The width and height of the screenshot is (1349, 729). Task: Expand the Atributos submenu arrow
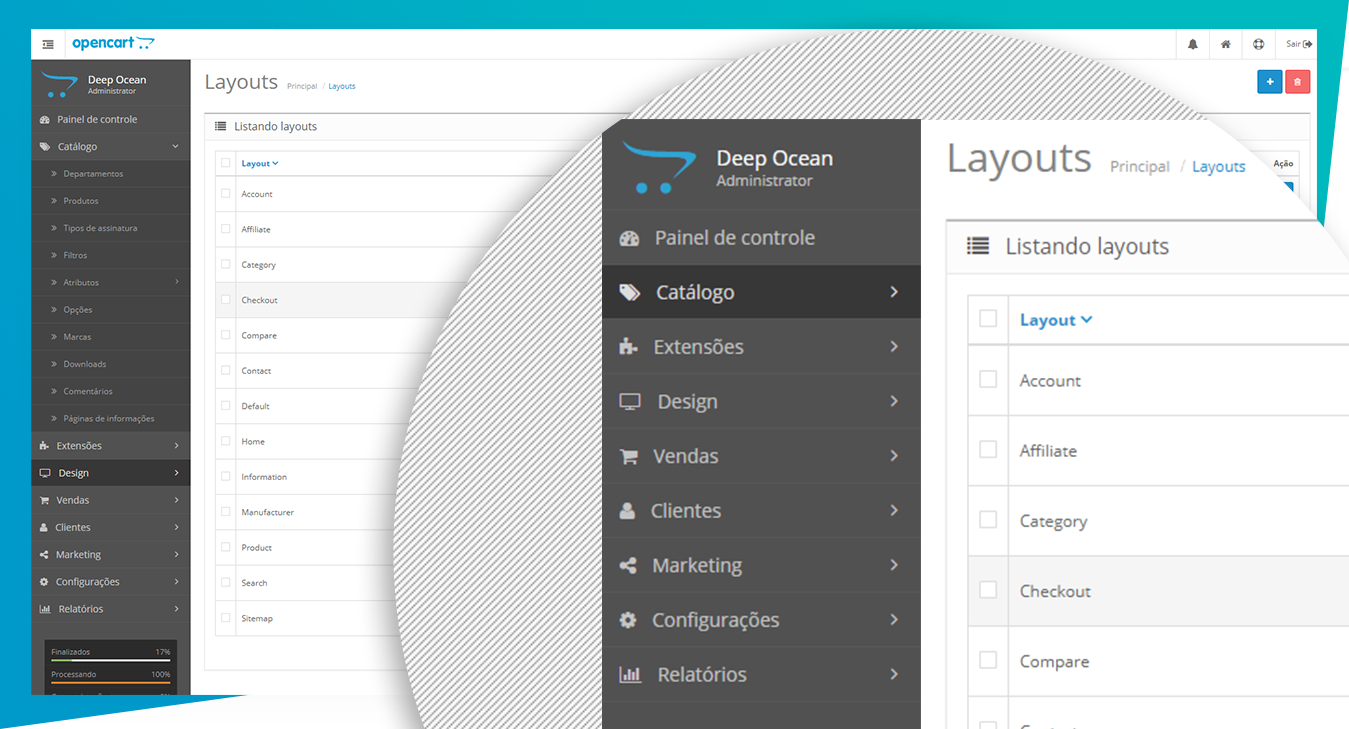tap(177, 282)
